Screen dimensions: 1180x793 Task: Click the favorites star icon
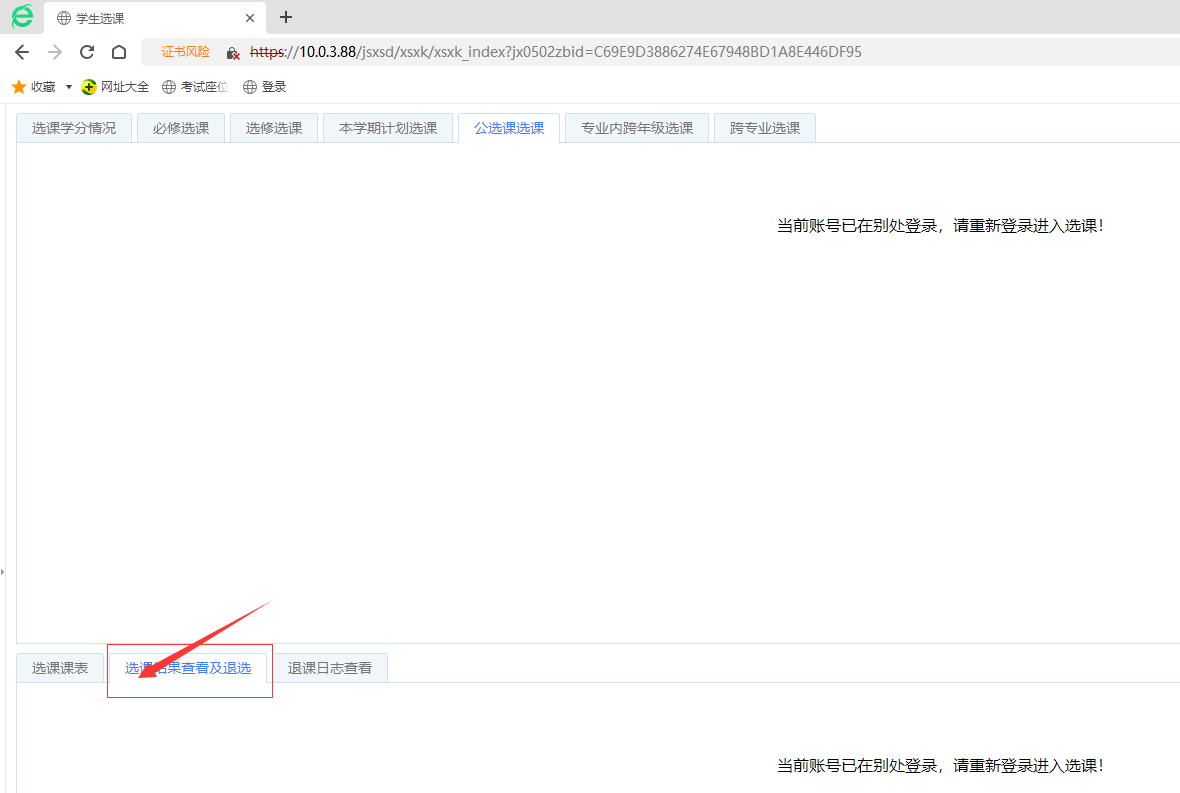click(x=18, y=87)
